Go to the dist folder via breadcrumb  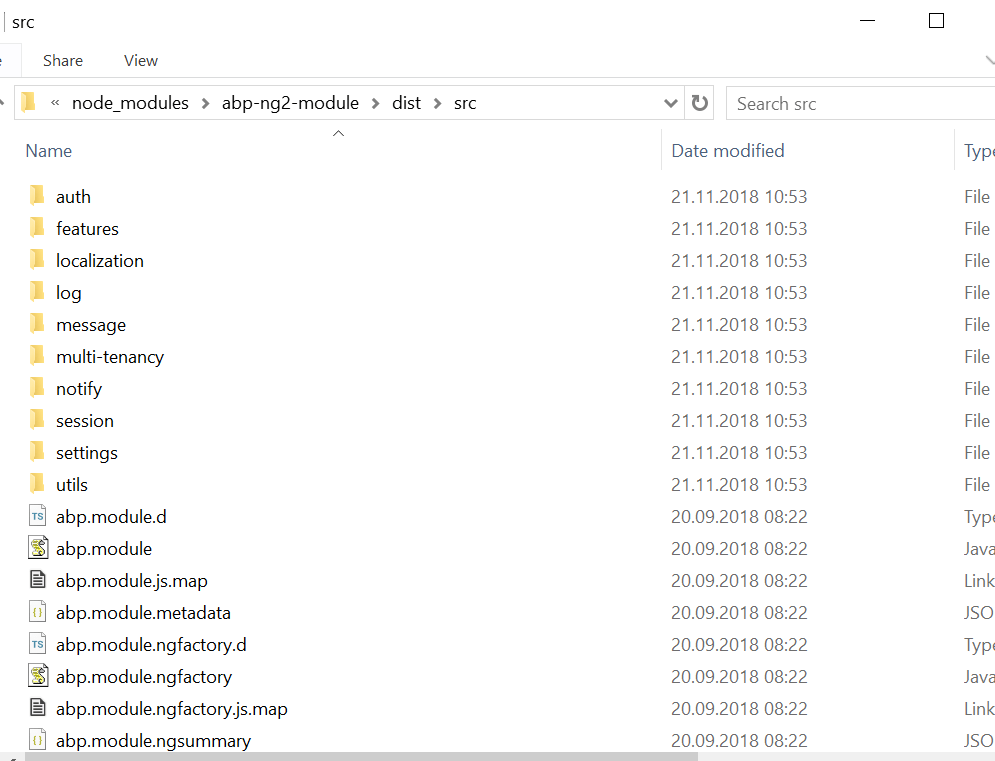pyautogui.click(x=406, y=102)
